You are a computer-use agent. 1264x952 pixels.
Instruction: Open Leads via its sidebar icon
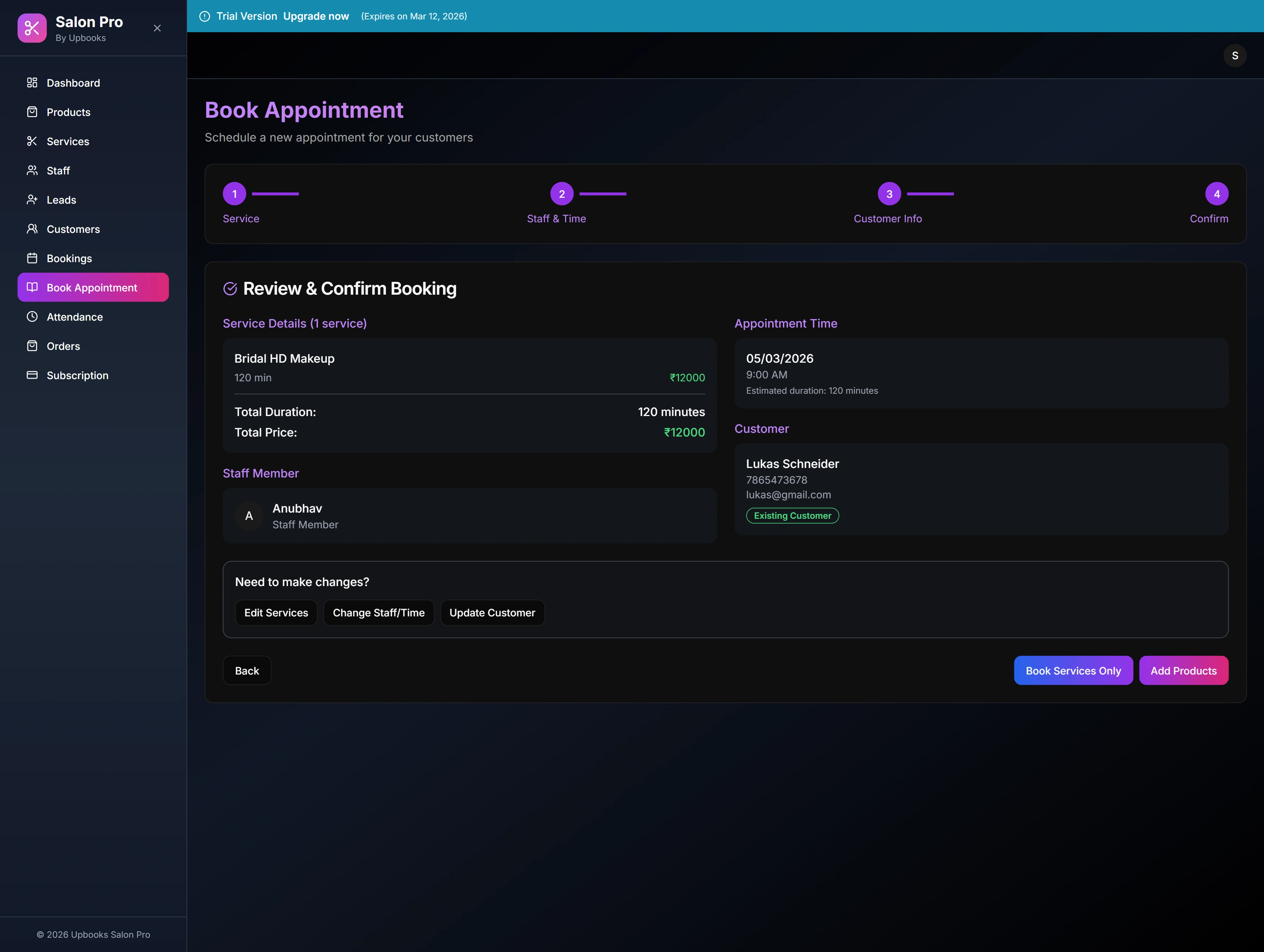click(33, 199)
